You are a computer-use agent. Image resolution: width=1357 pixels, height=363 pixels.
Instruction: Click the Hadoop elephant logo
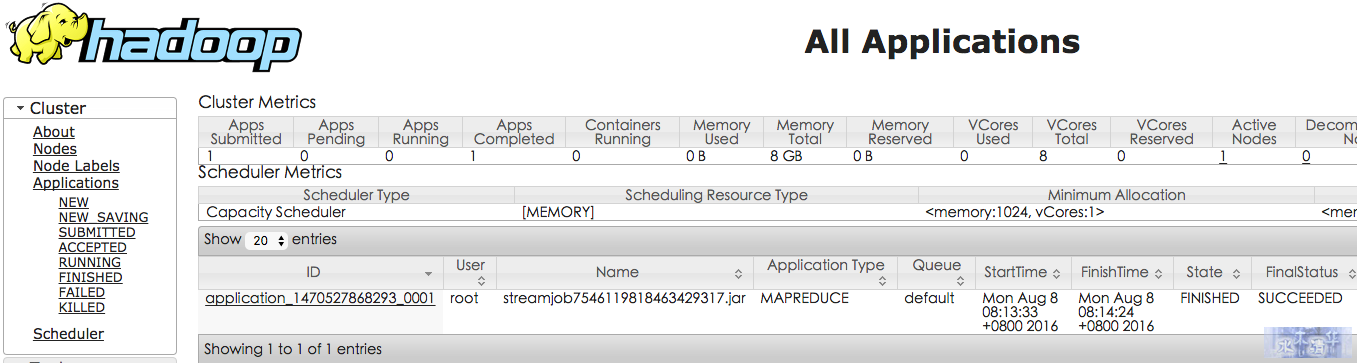pyautogui.click(x=153, y=41)
